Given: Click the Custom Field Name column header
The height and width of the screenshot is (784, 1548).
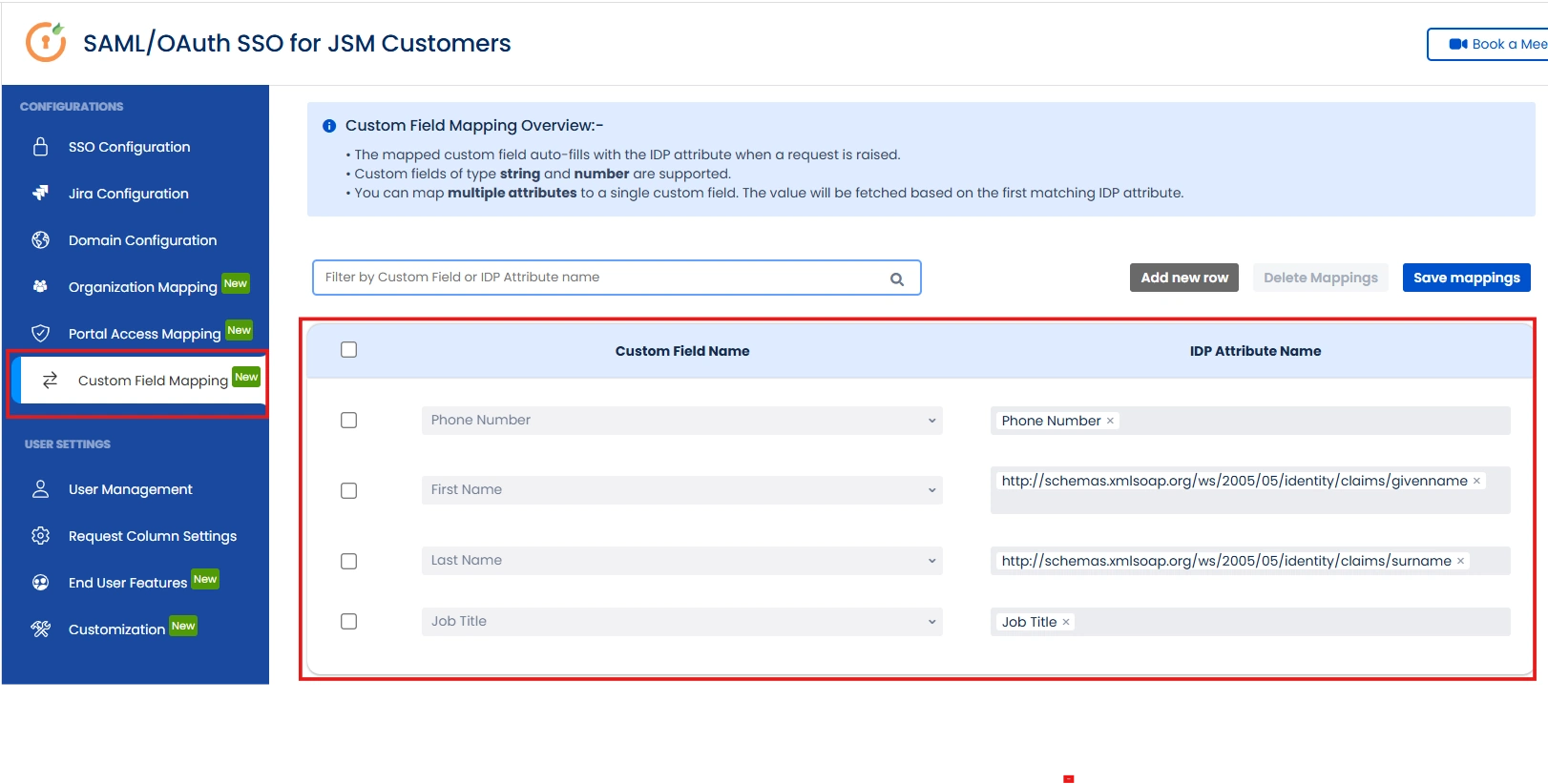Looking at the screenshot, I should point(682,351).
